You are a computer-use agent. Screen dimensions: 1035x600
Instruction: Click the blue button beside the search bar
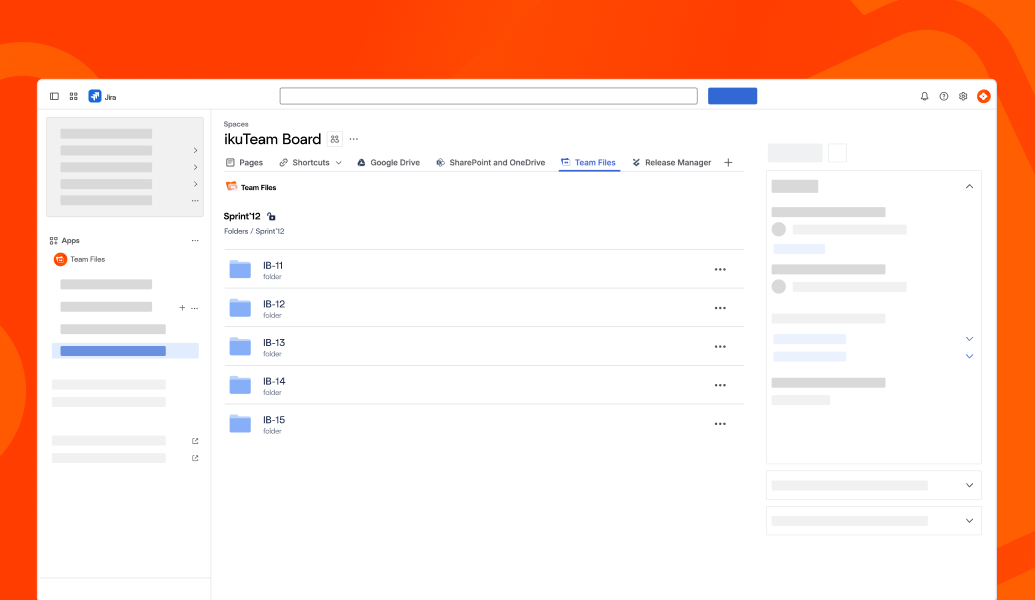coord(732,95)
